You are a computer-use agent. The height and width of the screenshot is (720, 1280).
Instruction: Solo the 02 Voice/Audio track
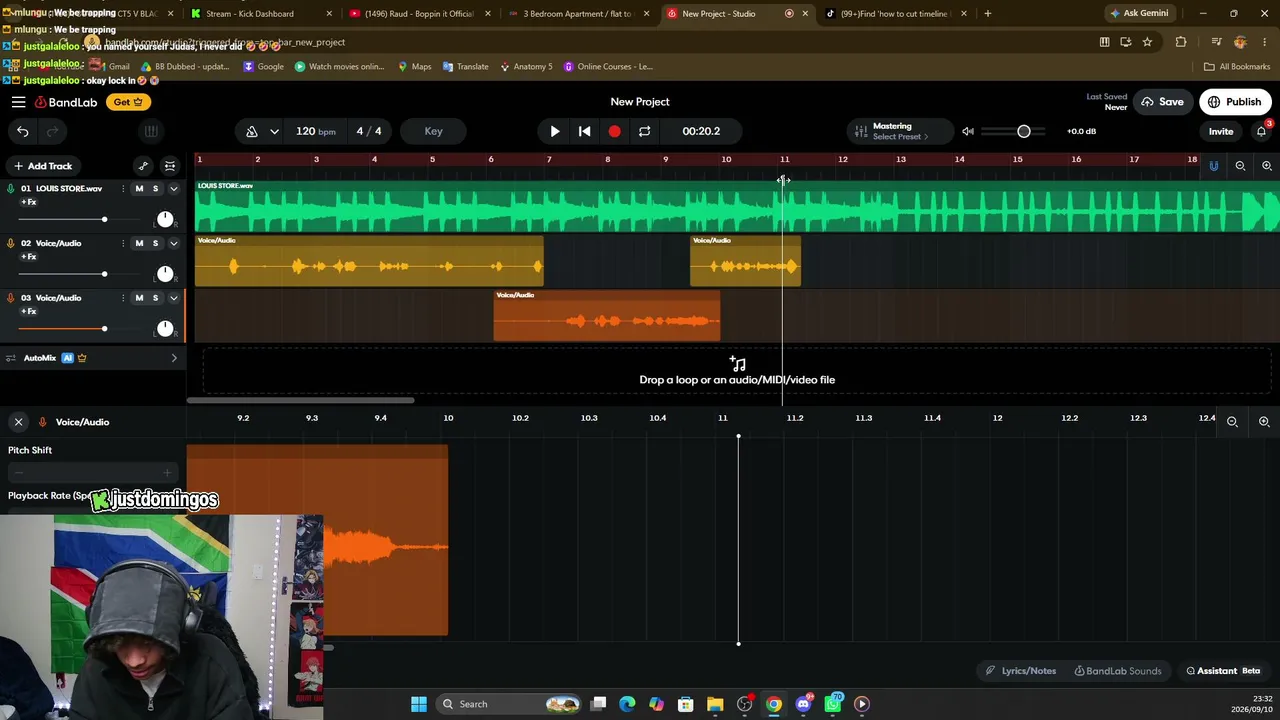tap(155, 243)
